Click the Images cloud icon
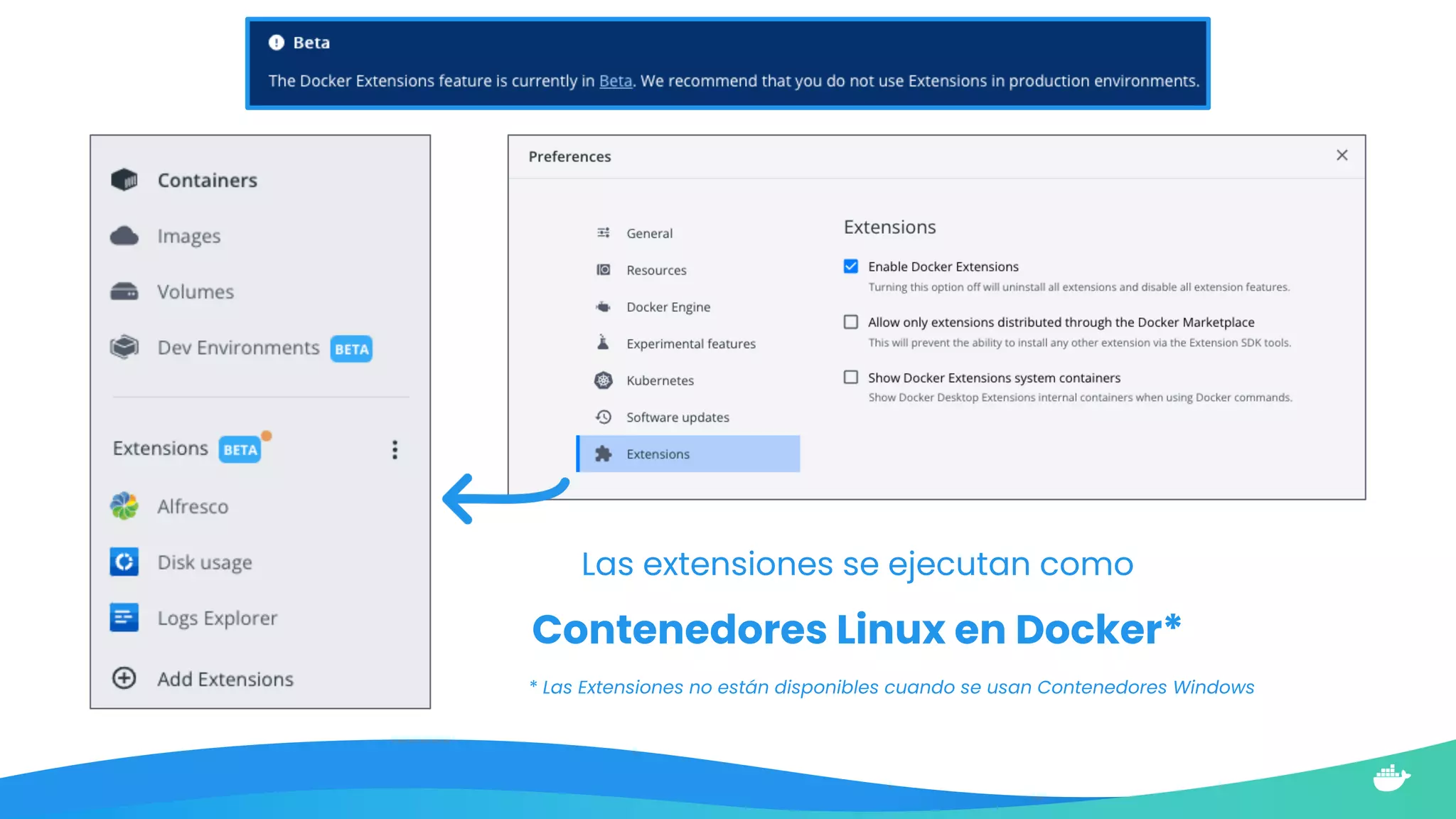Screen dimensions: 1456x819 tap(124, 235)
